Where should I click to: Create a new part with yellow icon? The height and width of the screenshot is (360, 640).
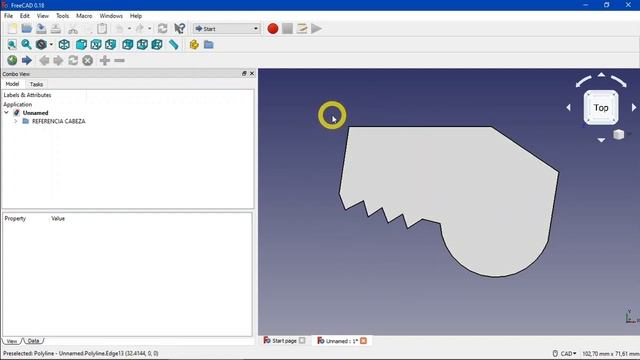194,44
